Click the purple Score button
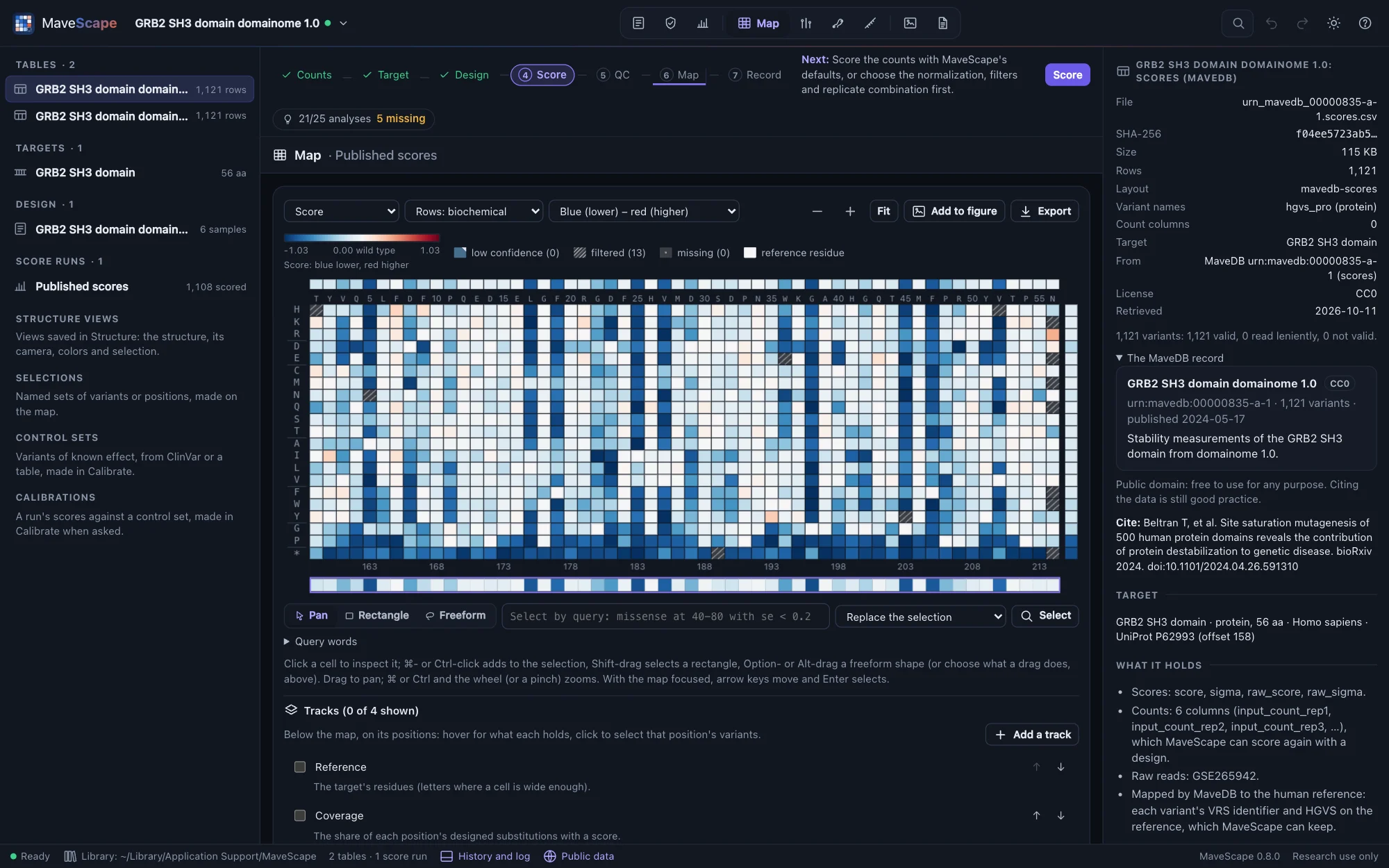The width and height of the screenshot is (1389, 868). coord(1067,75)
